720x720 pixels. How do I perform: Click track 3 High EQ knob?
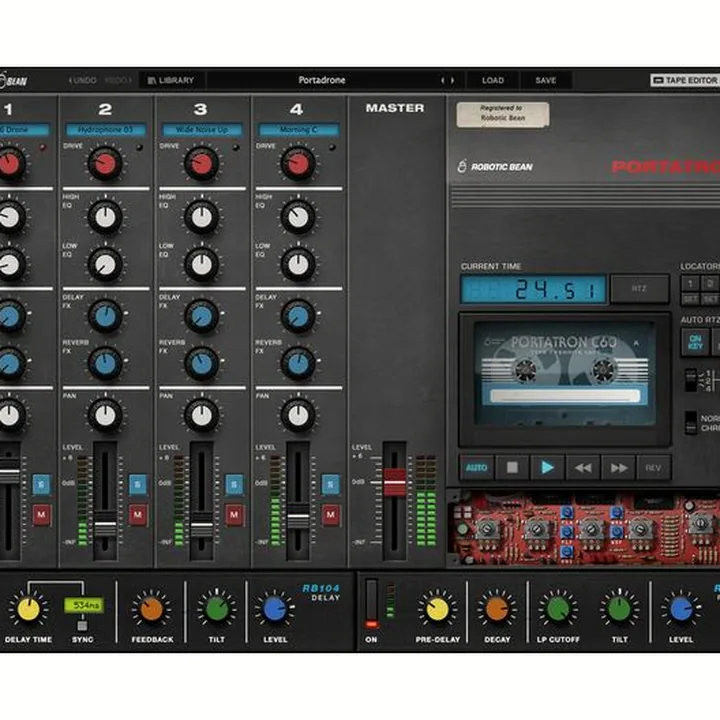pyautogui.click(x=202, y=217)
